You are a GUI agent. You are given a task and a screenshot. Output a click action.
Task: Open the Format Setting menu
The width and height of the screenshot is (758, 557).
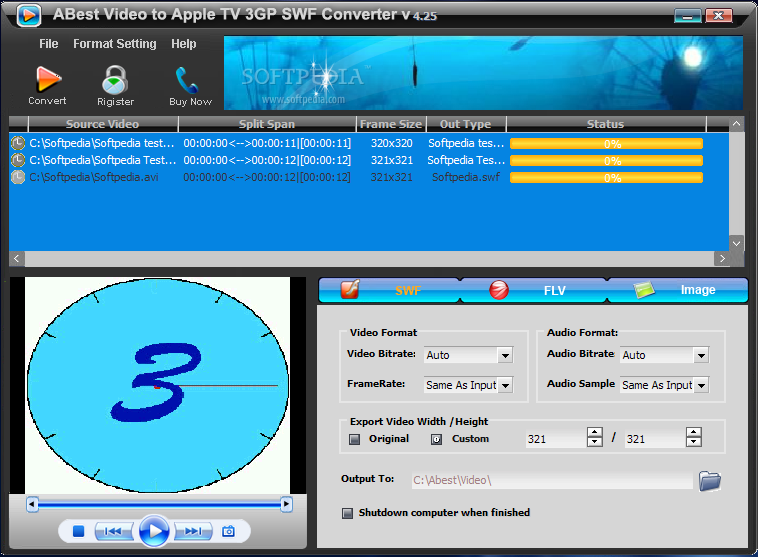point(115,44)
